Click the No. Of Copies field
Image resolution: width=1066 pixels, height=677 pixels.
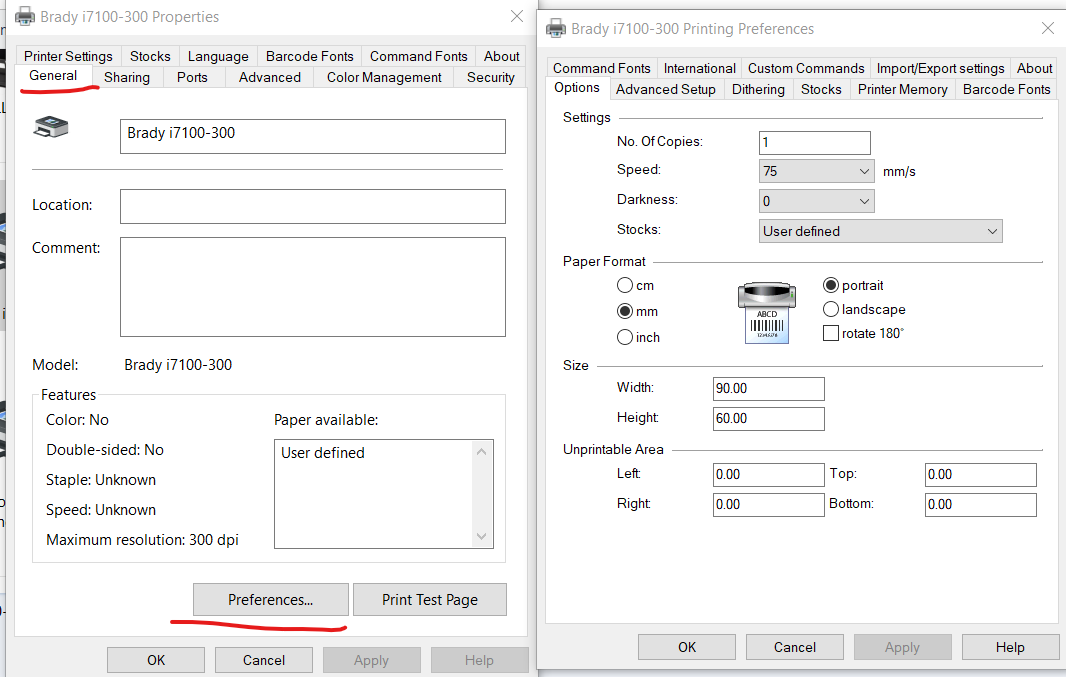(814, 143)
